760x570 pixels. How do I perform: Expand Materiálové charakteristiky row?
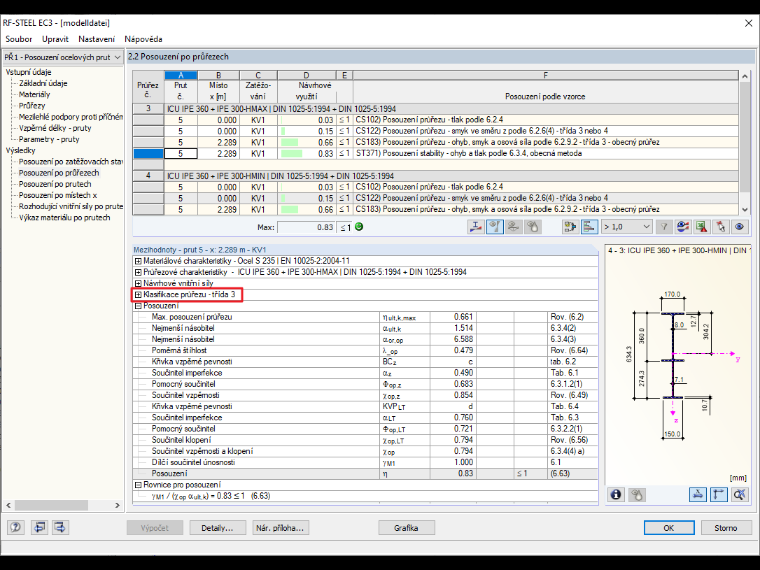coord(138,261)
